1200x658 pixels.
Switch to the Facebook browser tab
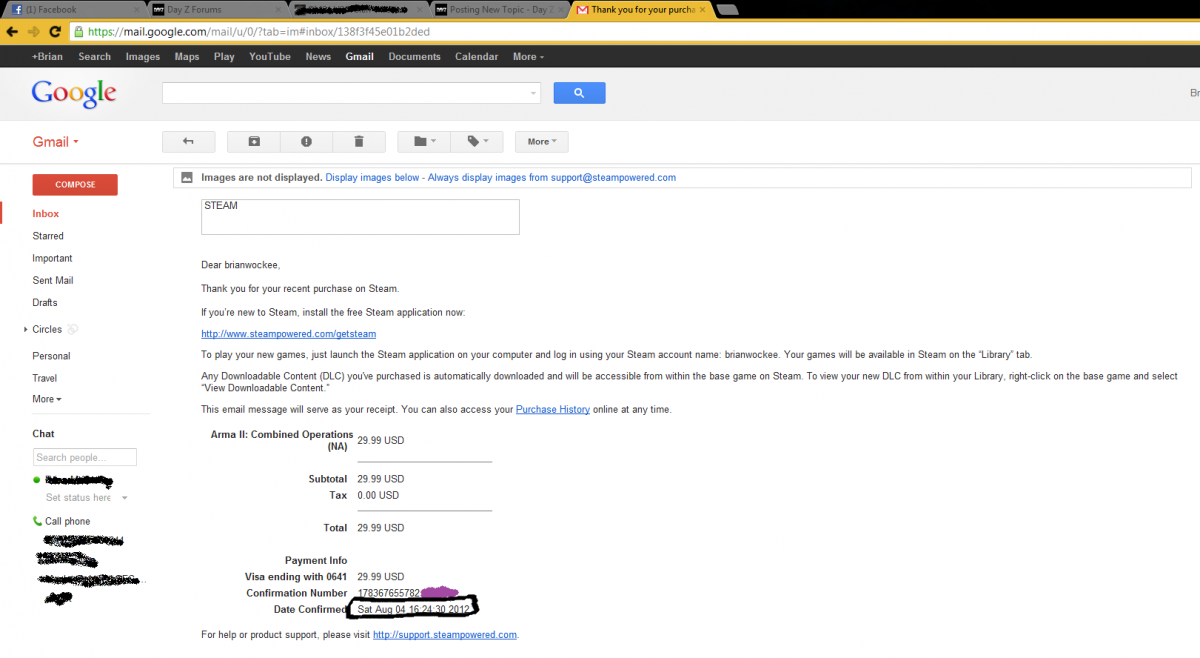pyautogui.click(x=70, y=10)
